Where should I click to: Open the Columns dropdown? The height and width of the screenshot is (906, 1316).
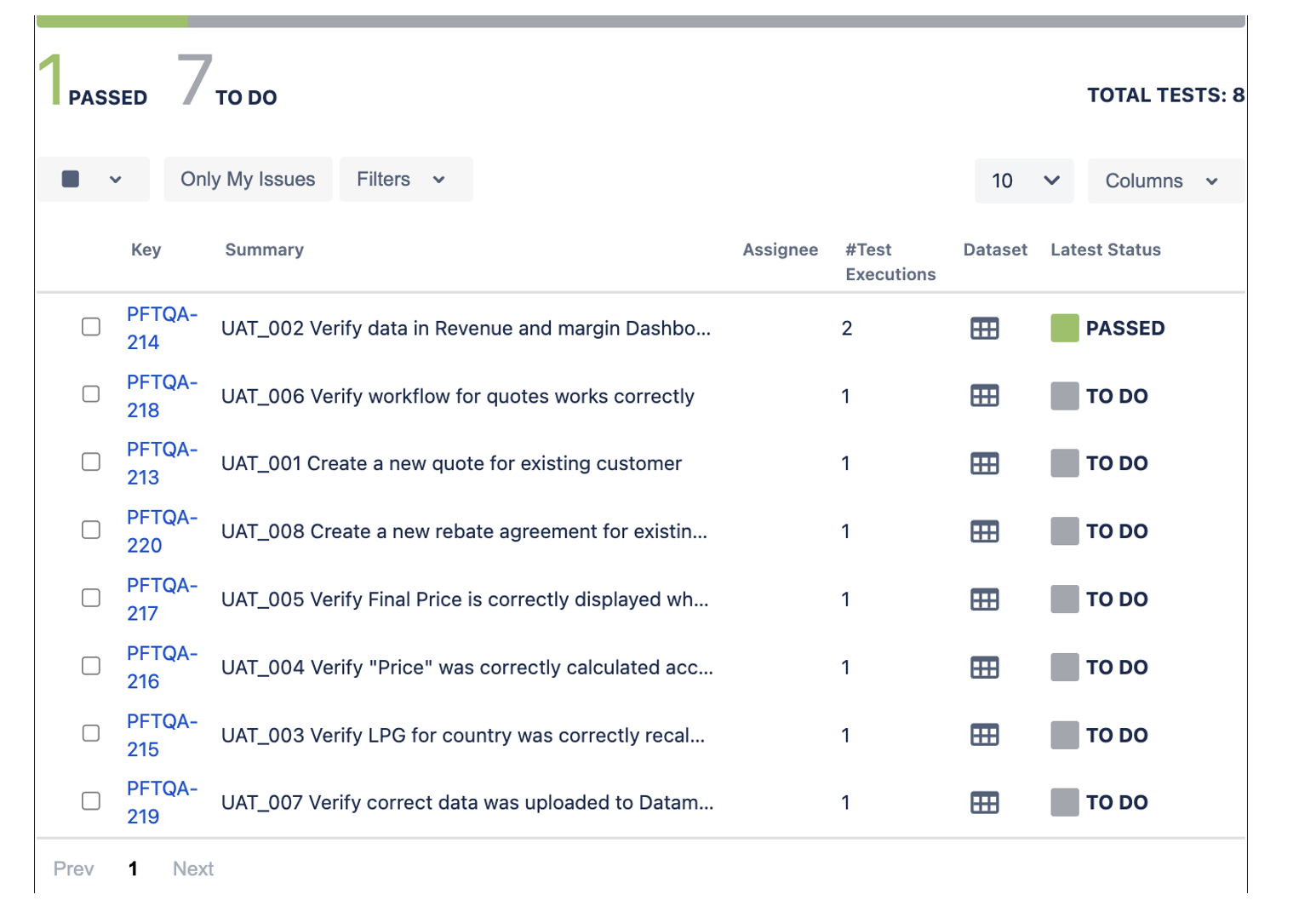click(1164, 181)
